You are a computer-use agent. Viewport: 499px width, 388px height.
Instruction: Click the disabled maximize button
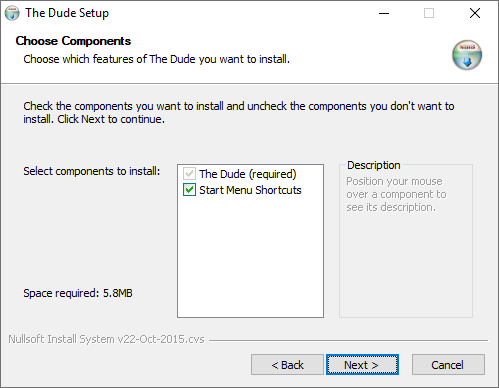(429, 13)
